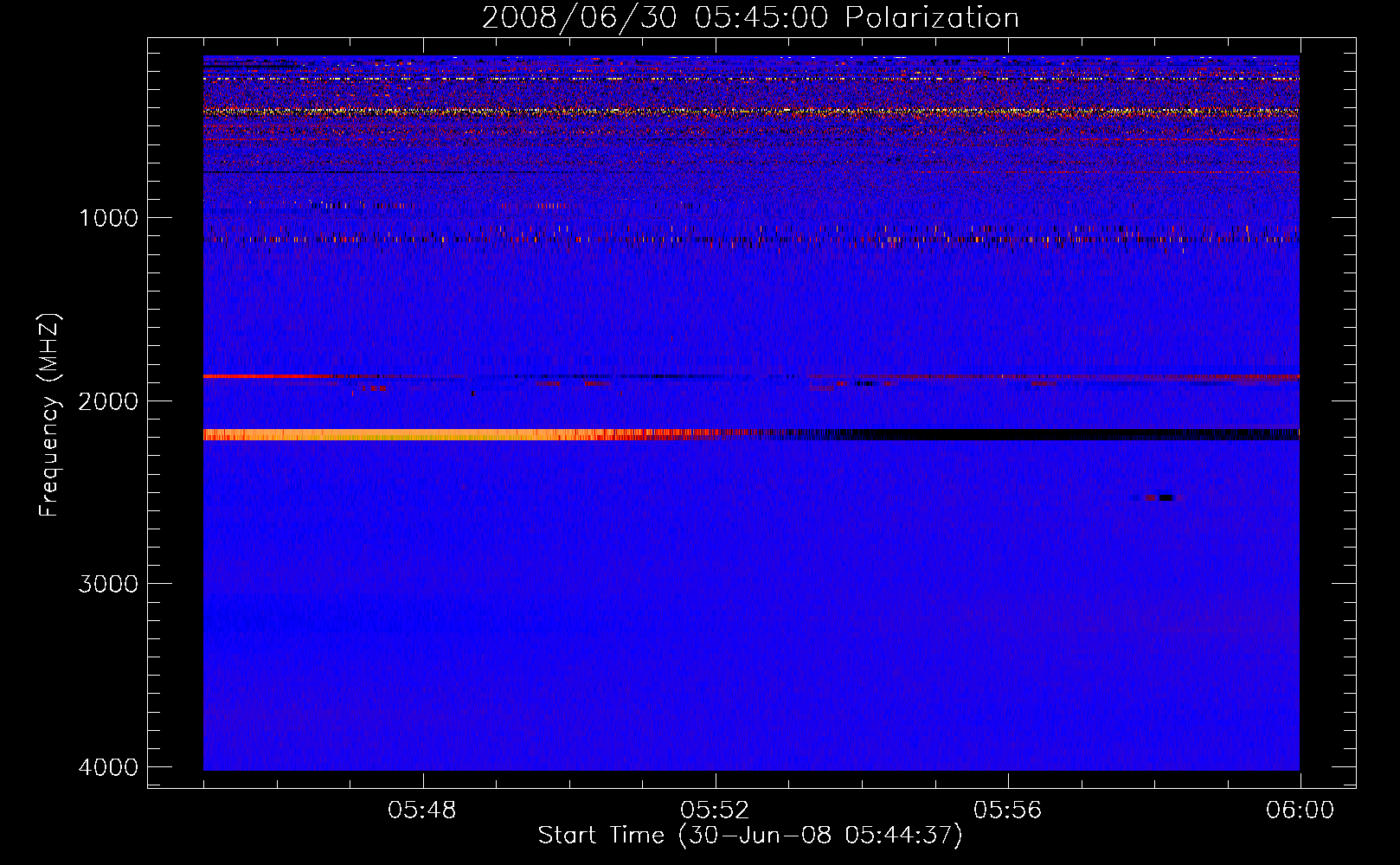Viewport: 1400px width, 865px height.
Task: Click the 05:48 time tick label
Action: tap(422, 811)
